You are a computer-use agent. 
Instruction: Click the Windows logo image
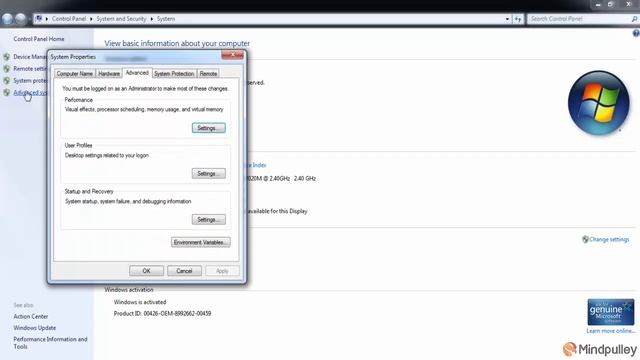click(599, 103)
